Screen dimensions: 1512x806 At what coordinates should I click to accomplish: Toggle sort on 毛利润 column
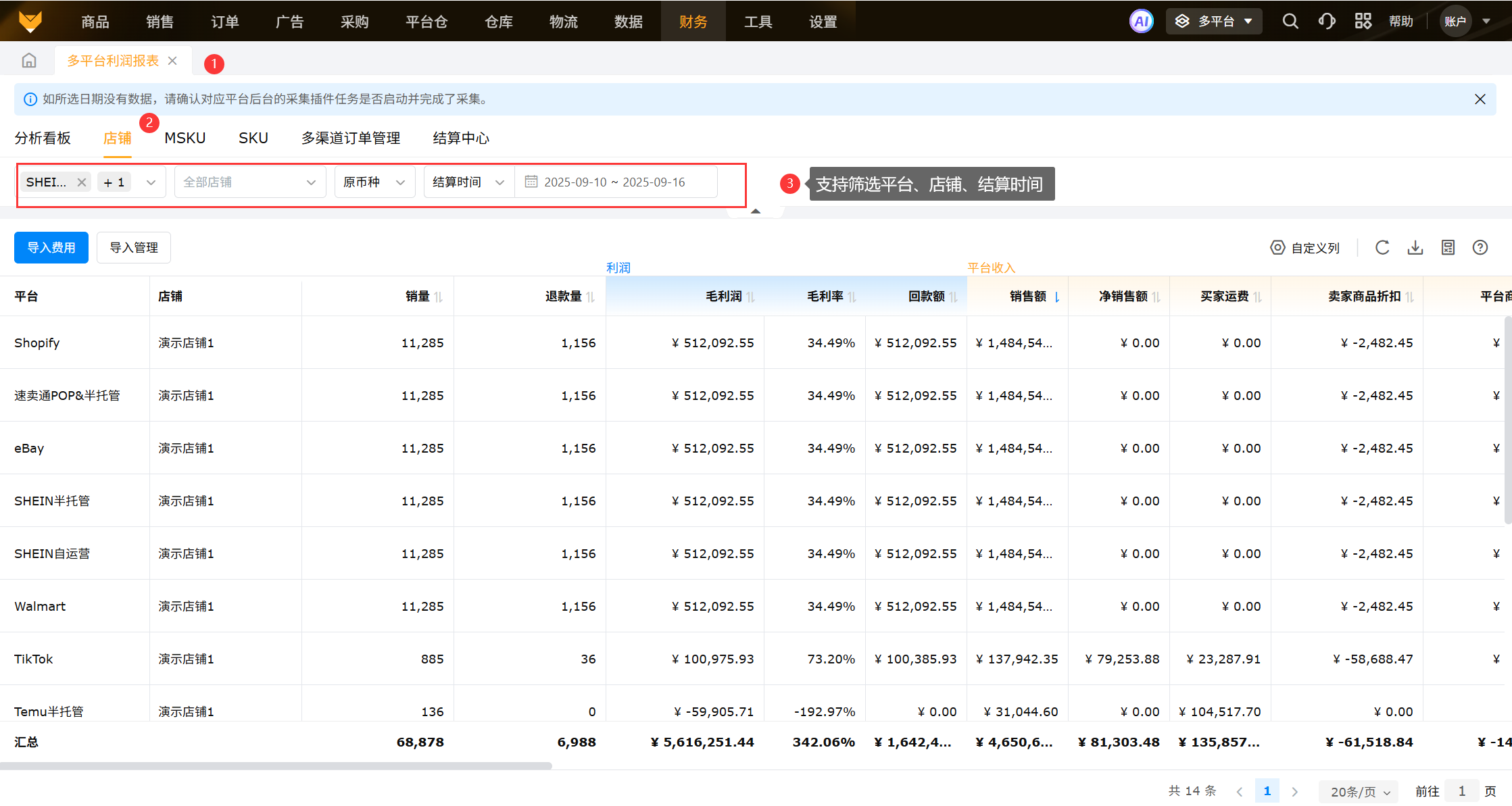750,297
